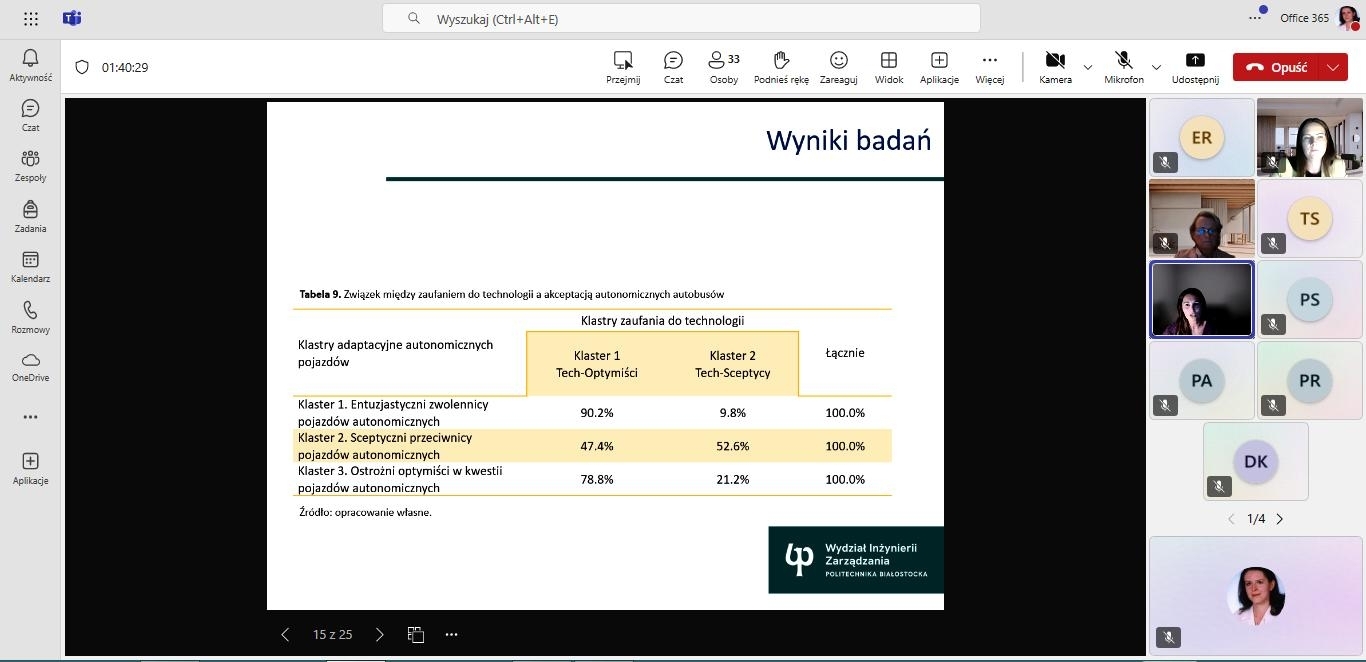The height and width of the screenshot is (662, 1366).
Task: Click Przejmij control icon
Action: (623, 67)
